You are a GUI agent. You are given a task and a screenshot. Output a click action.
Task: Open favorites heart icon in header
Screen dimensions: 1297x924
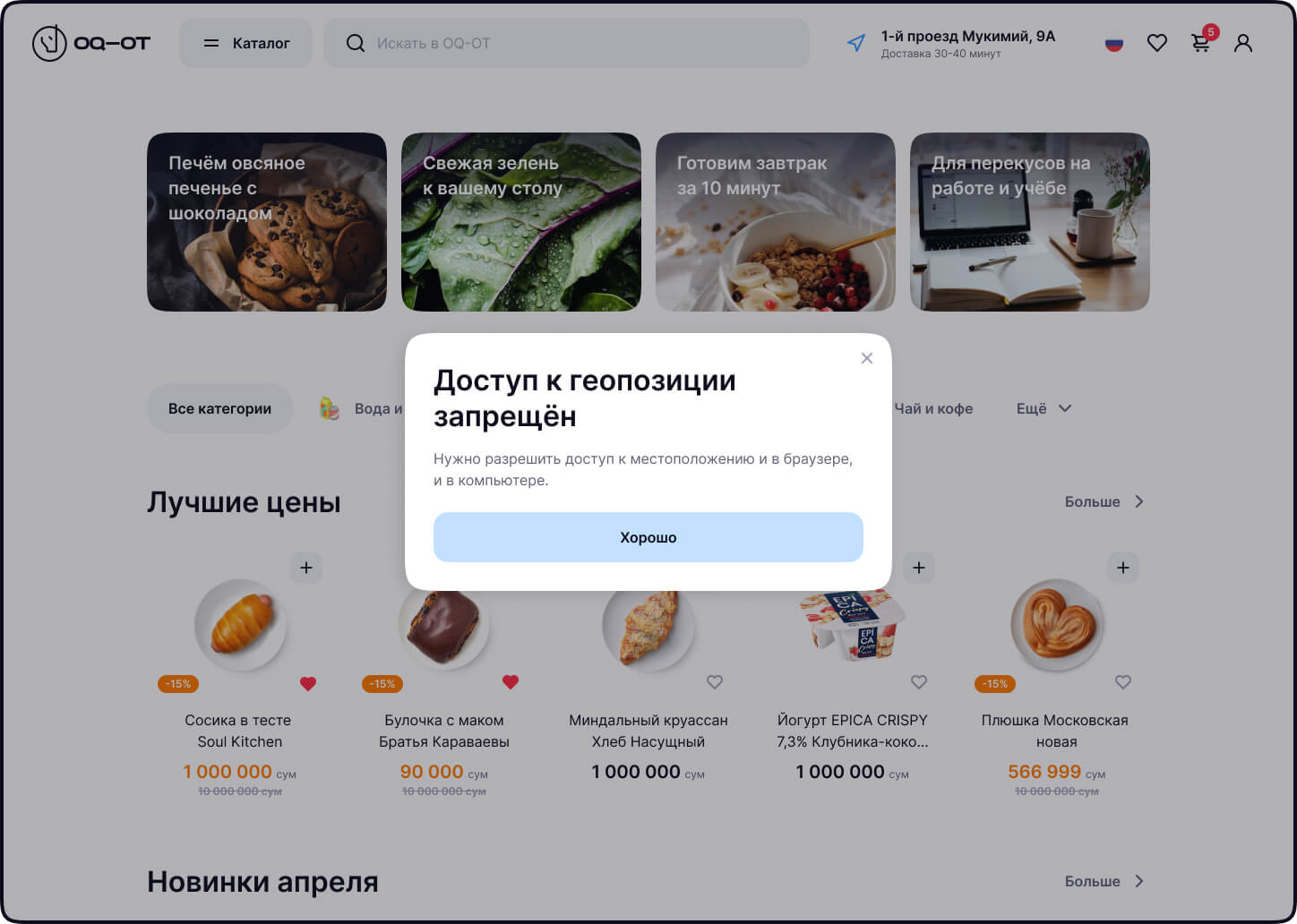pyautogui.click(x=1157, y=43)
